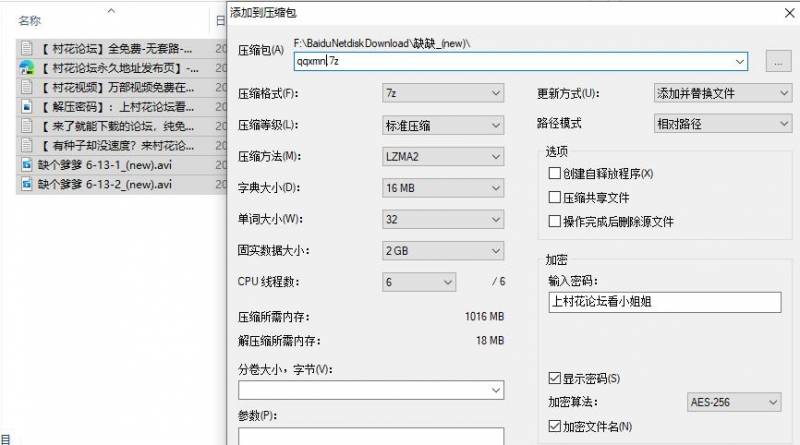Open the 压缩格式 dropdown showing 7z
Screen dimensions: 800x445
(x=443, y=93)
